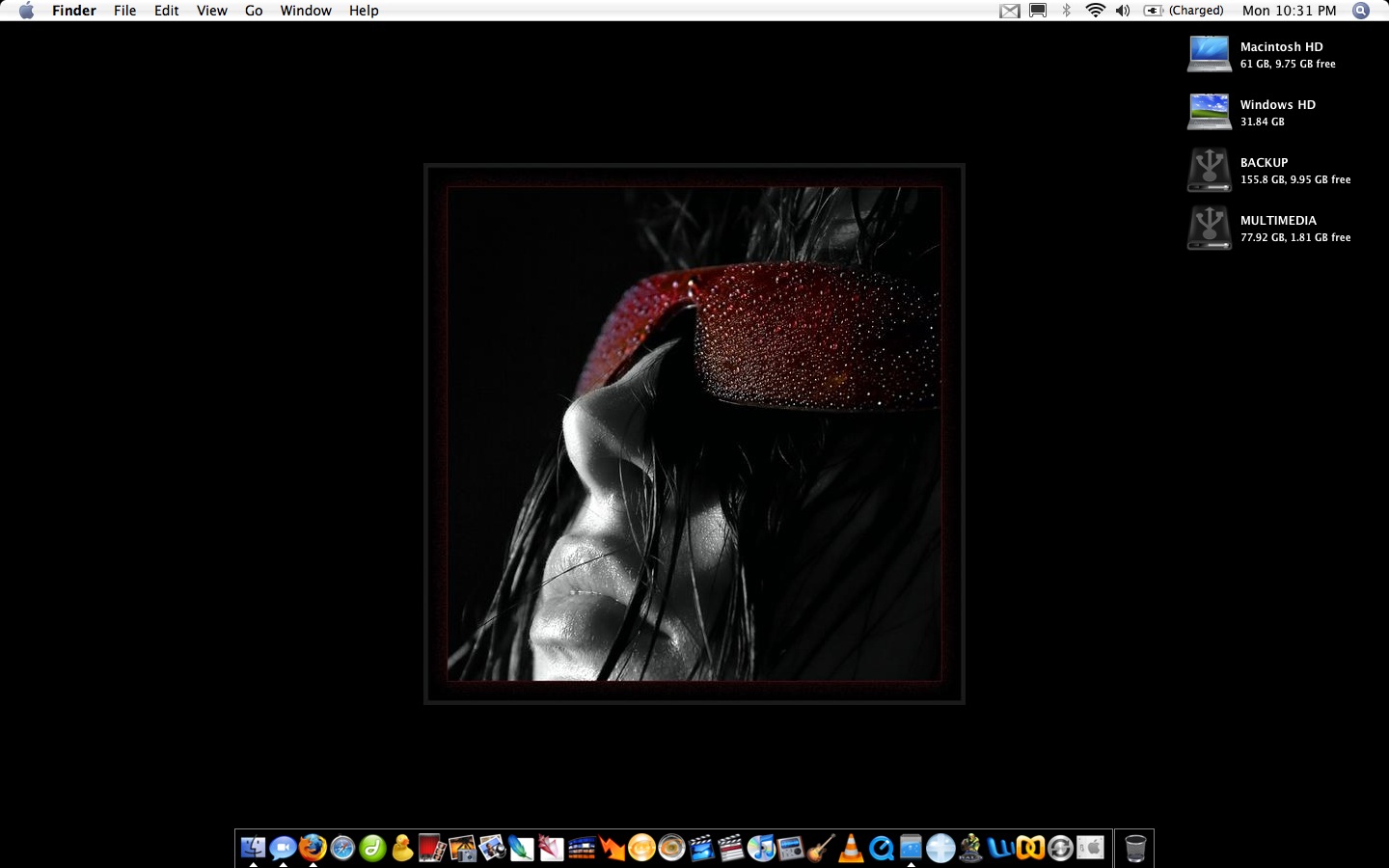Open the Window menu
This screenshot has width=1389, height=868.
[x=306, y=11]
